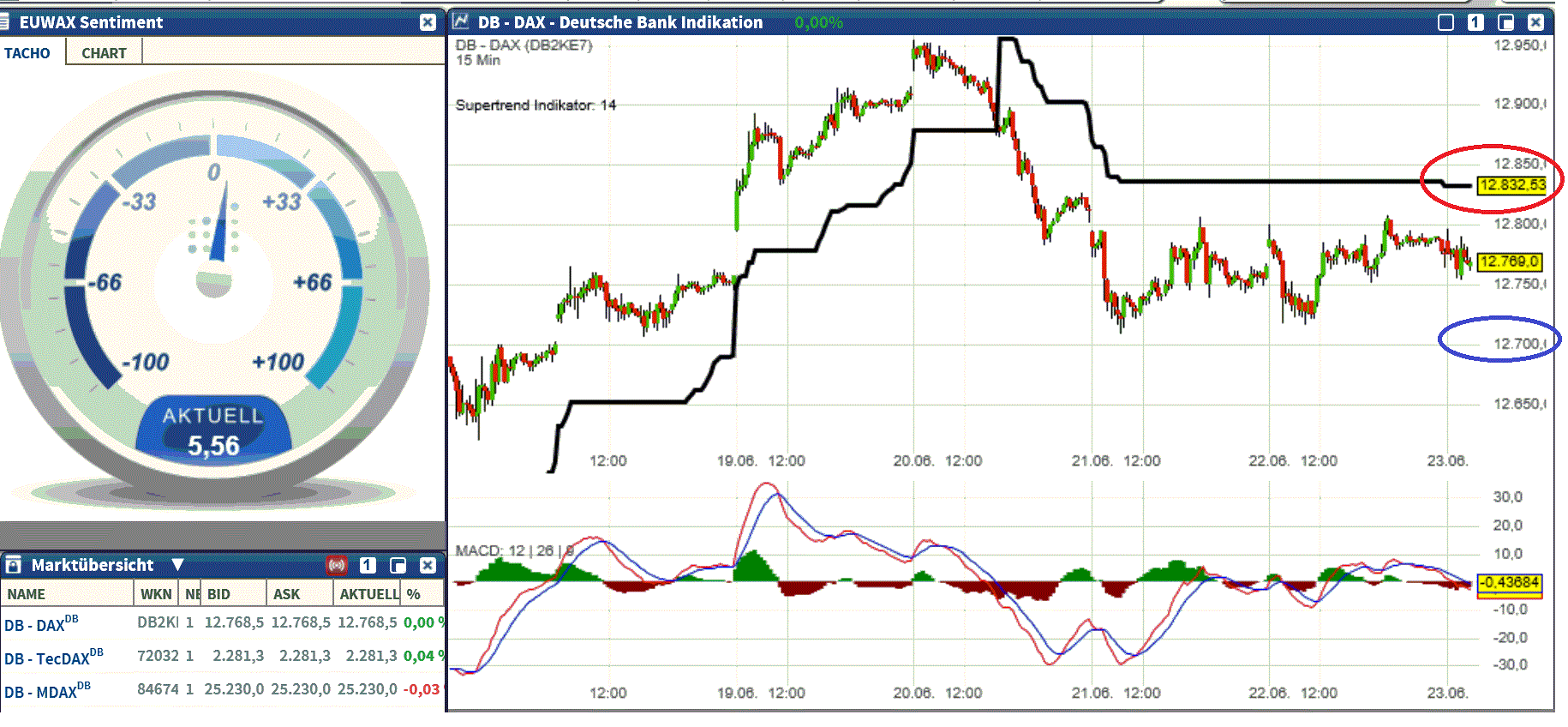Click the 0,00% change in chart title
1568x727 pixels.
[818, 22]
